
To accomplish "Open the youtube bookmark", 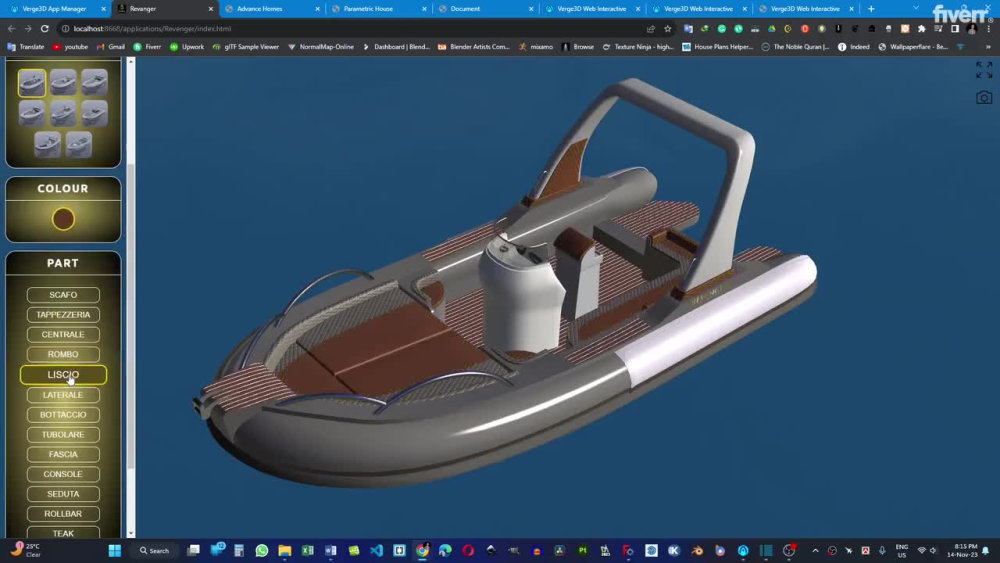I will pyautogui.click(x=70, y=47).
